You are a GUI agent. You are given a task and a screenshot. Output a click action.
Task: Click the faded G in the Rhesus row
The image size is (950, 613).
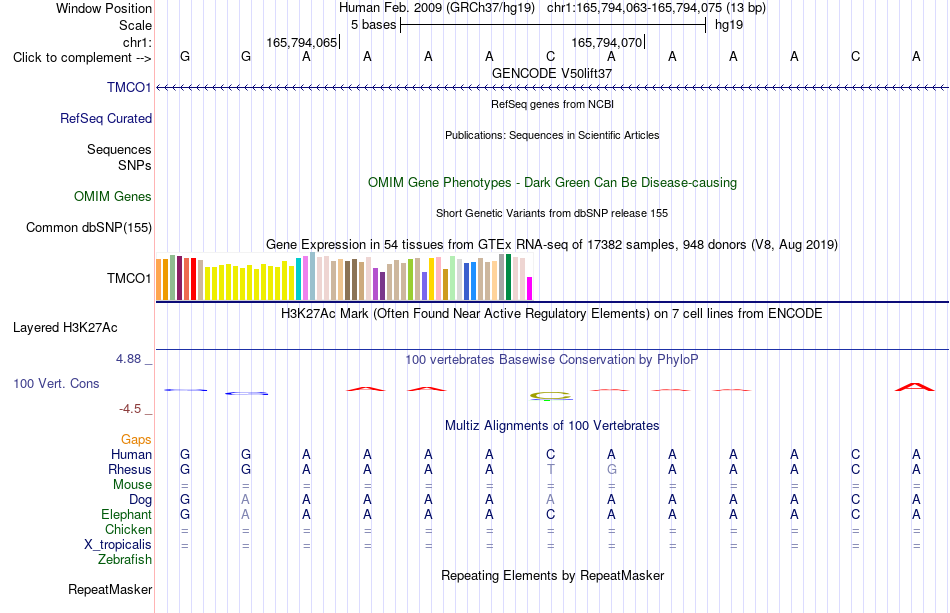[x=611, y=469]
